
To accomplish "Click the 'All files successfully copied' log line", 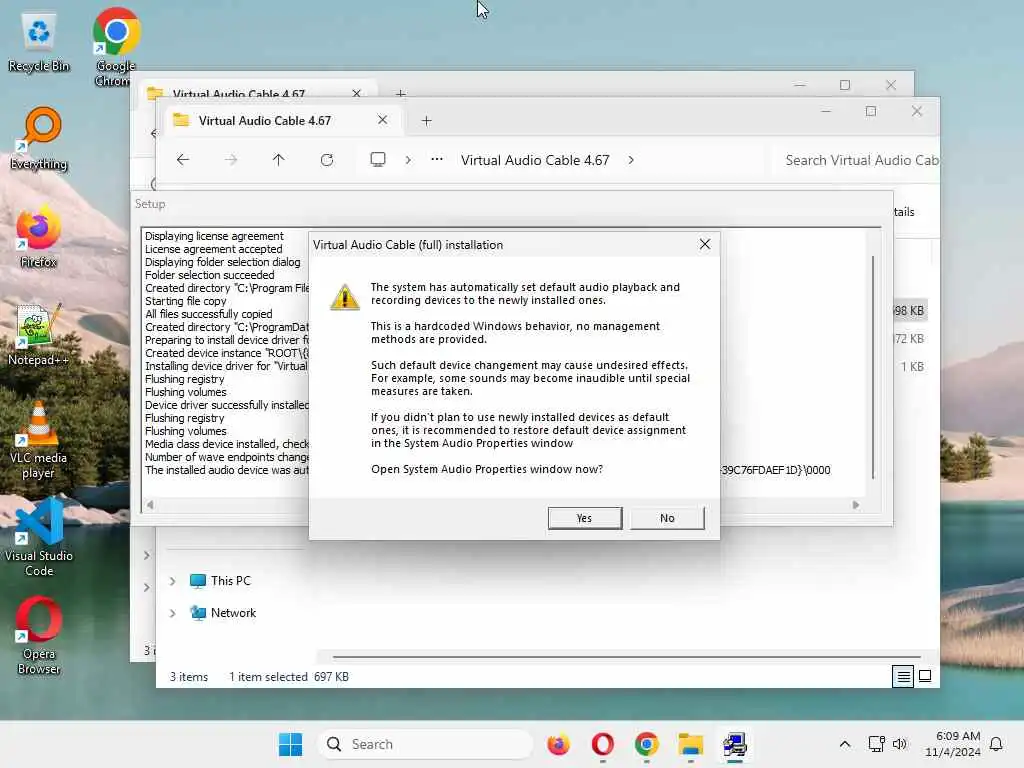I will 208,314.
